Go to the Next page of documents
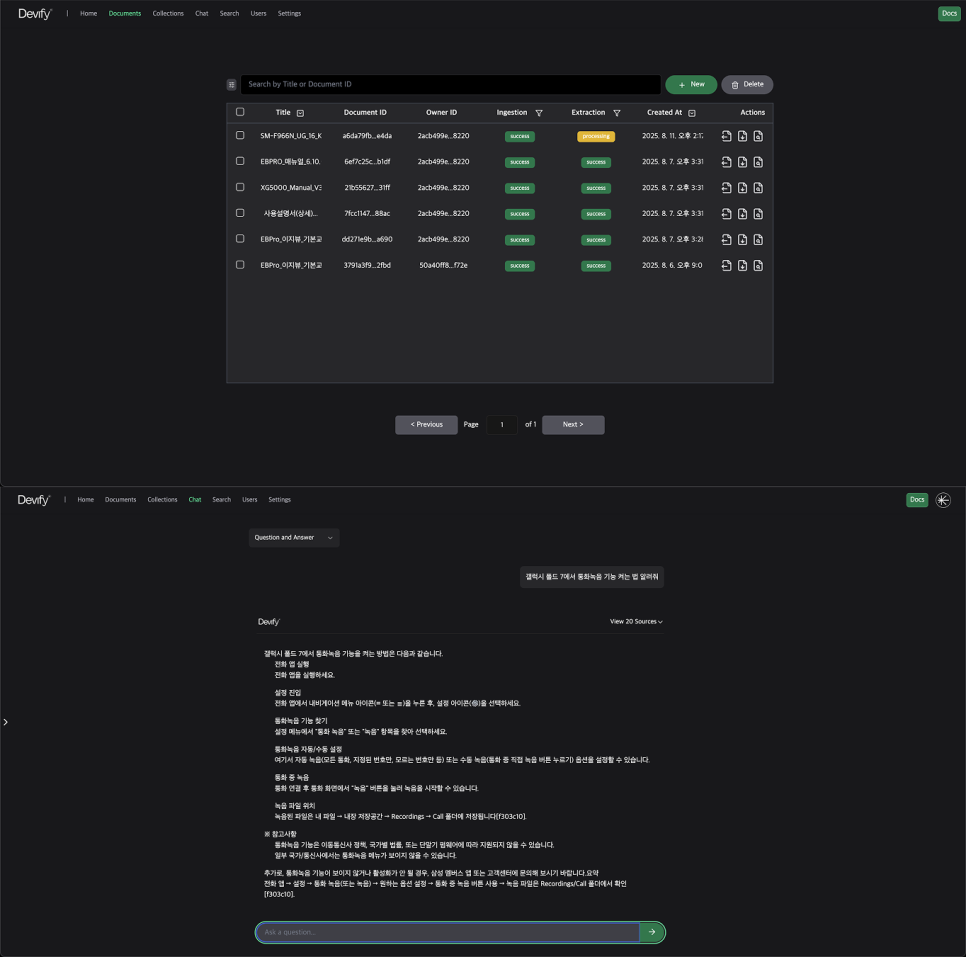The height and width of the screenshot is (957, 966). 573,425
